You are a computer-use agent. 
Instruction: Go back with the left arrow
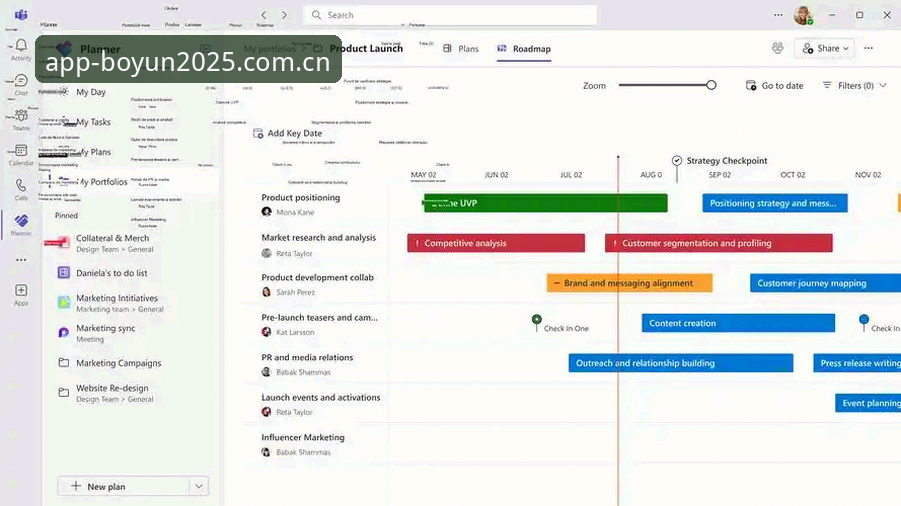[264, 15]
